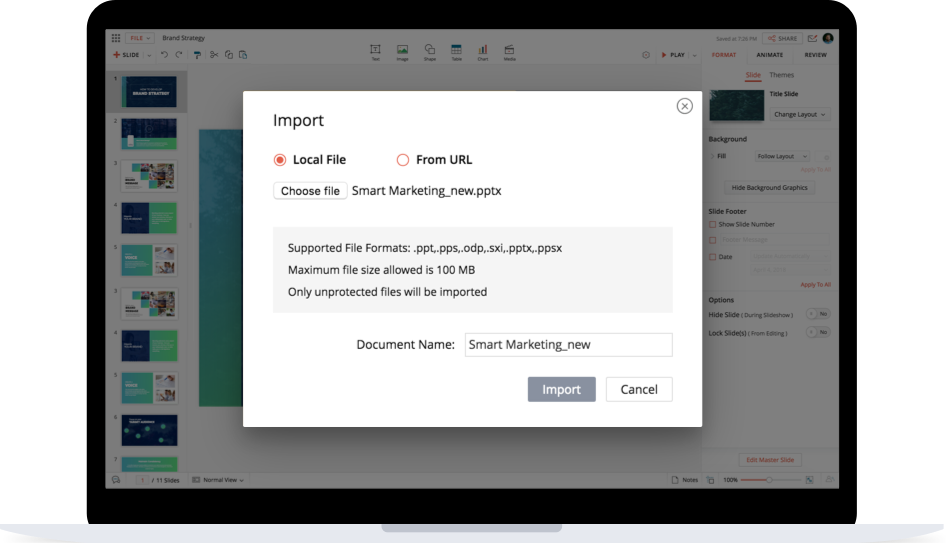Click Apply To All under Slide Footer

point(816,285)
